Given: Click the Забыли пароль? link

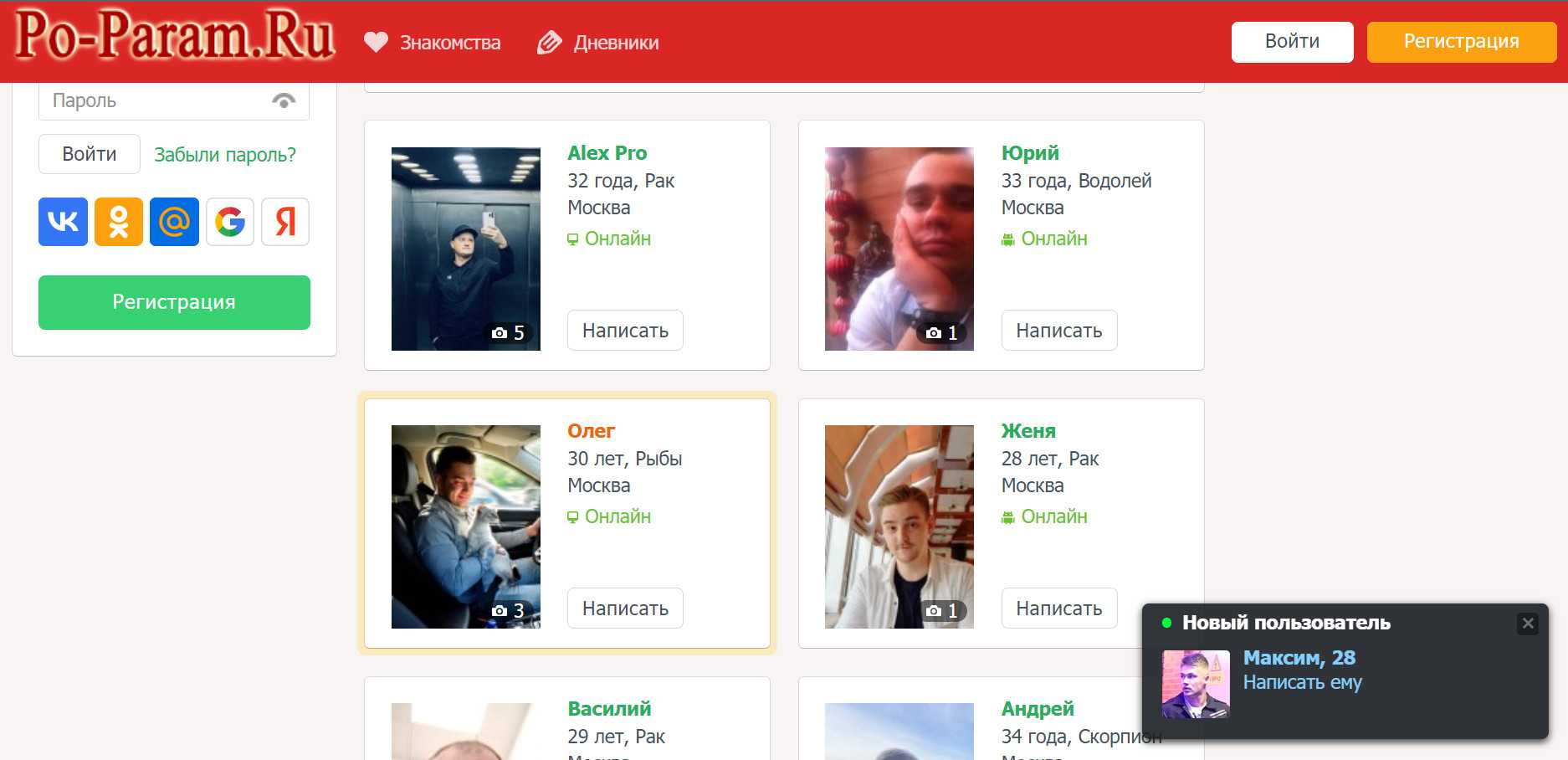Looking at the screenshot, I should point(225,155).
